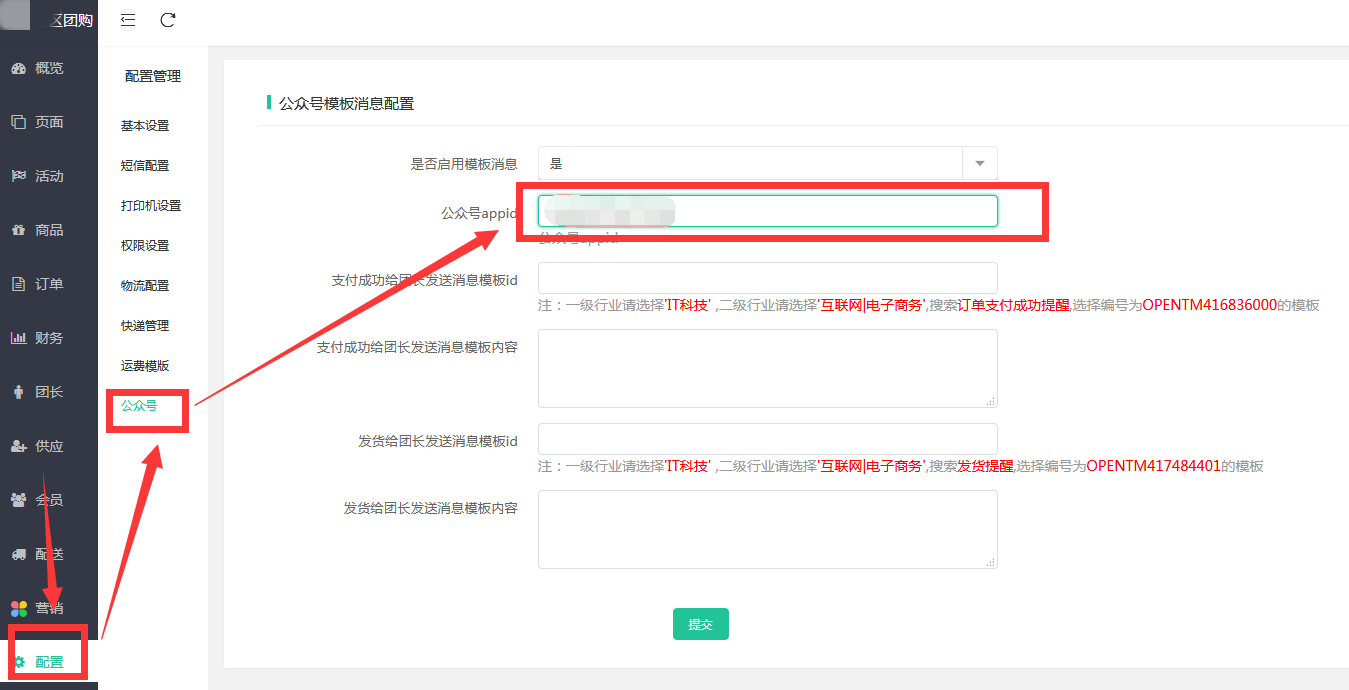
Task: Focus 发货给团长发送消息模板id input
Action: click(x=767, y=439)
